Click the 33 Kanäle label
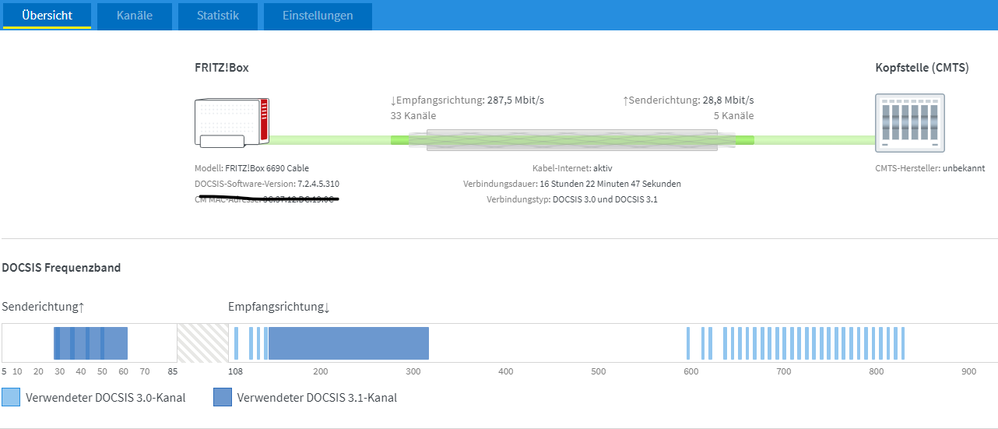Image resolution: width=998 pixels, height=429 pixels. (x=413, y=116)
